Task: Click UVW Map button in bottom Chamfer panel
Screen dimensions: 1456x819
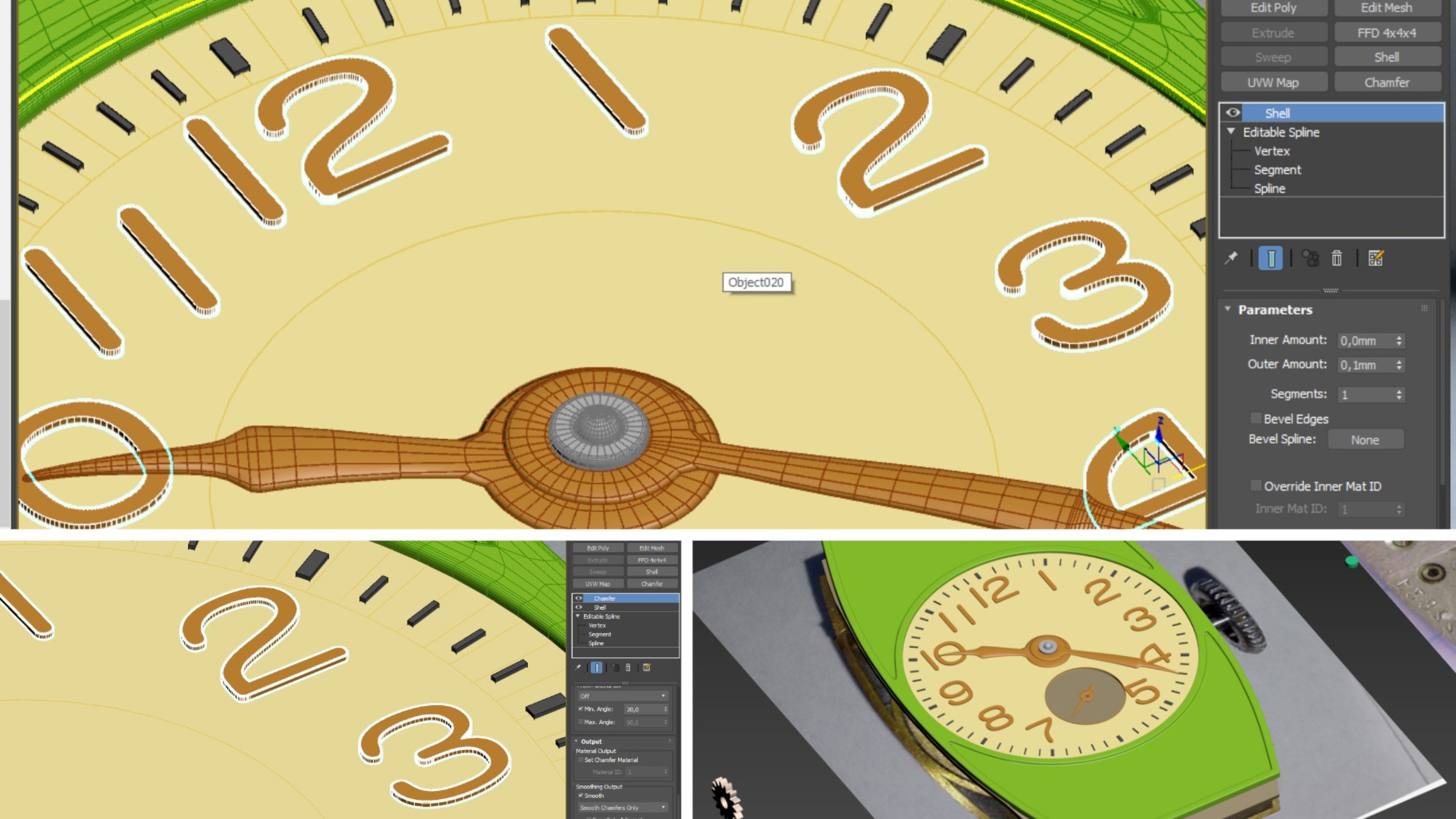Action: tap(598, 584)
